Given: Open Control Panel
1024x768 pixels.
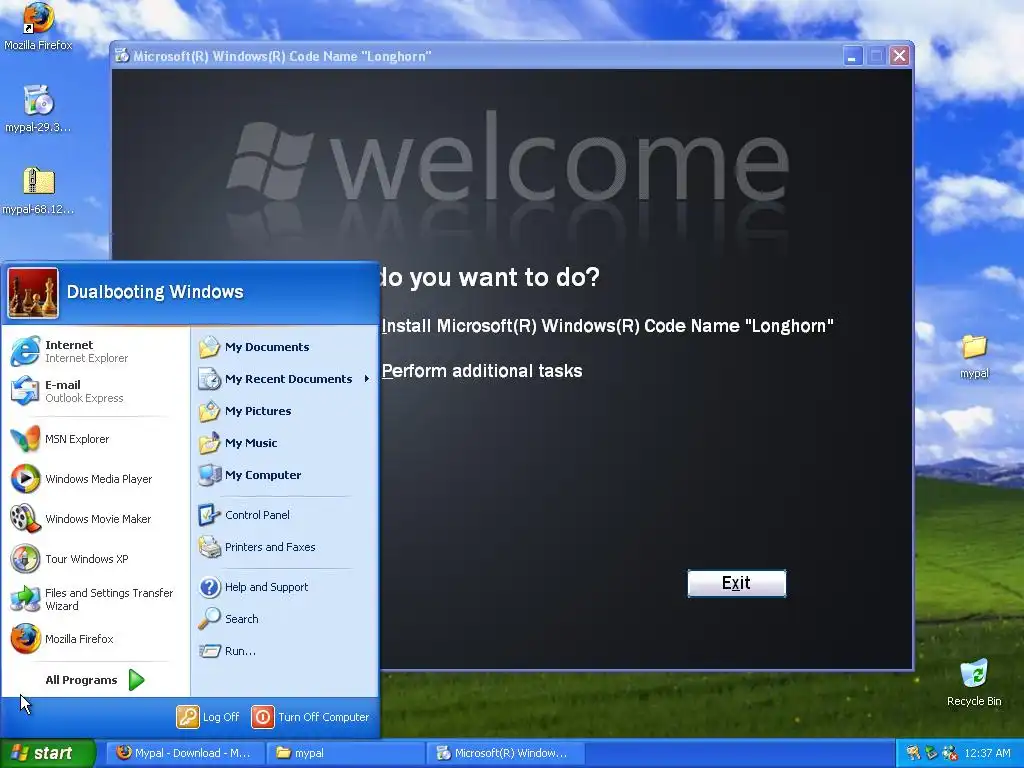Looking at the screenshot, I should click(285, 515).
